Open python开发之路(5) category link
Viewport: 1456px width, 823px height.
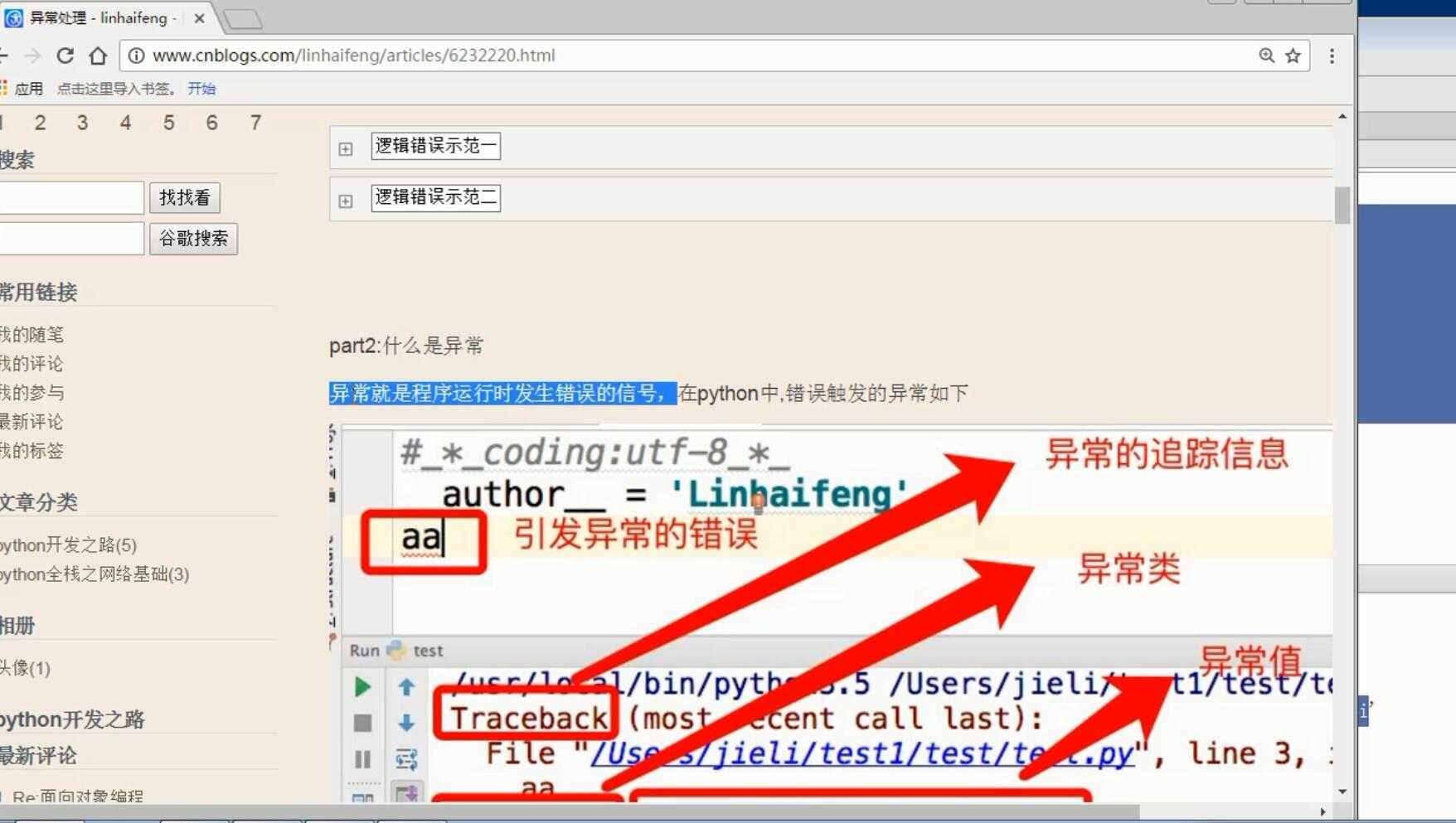68,545
